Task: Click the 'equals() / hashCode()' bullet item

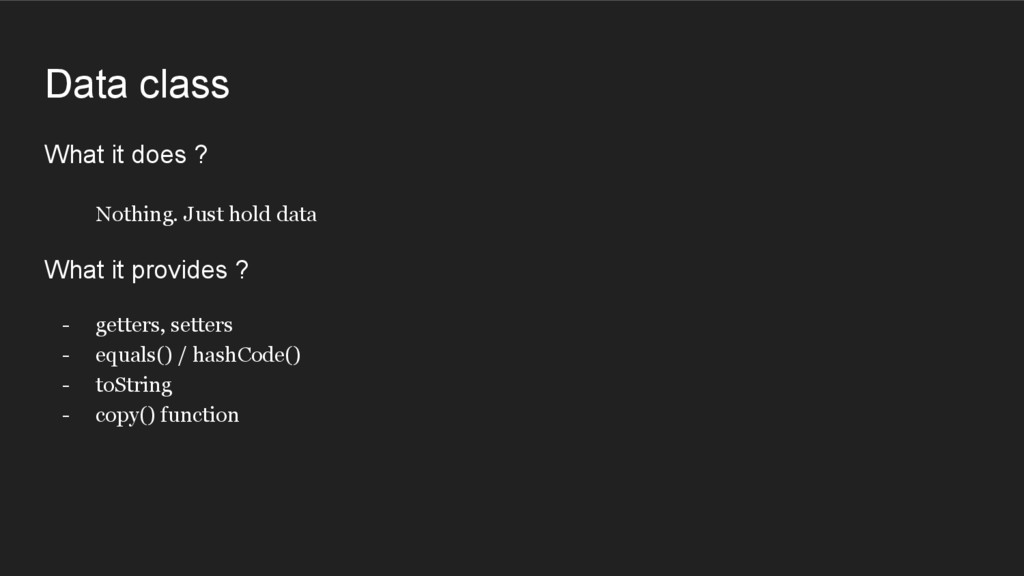Action: click(198, 355)
